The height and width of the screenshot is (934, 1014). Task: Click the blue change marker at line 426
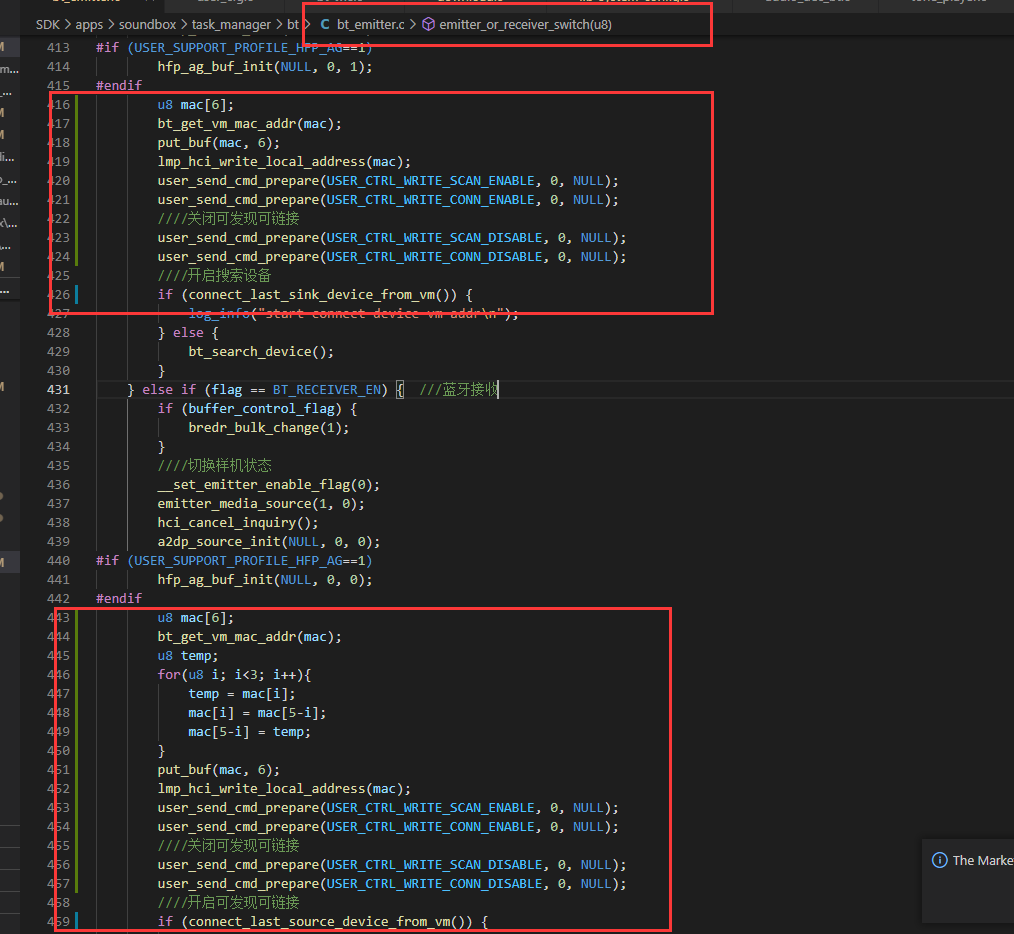[76, 294]
